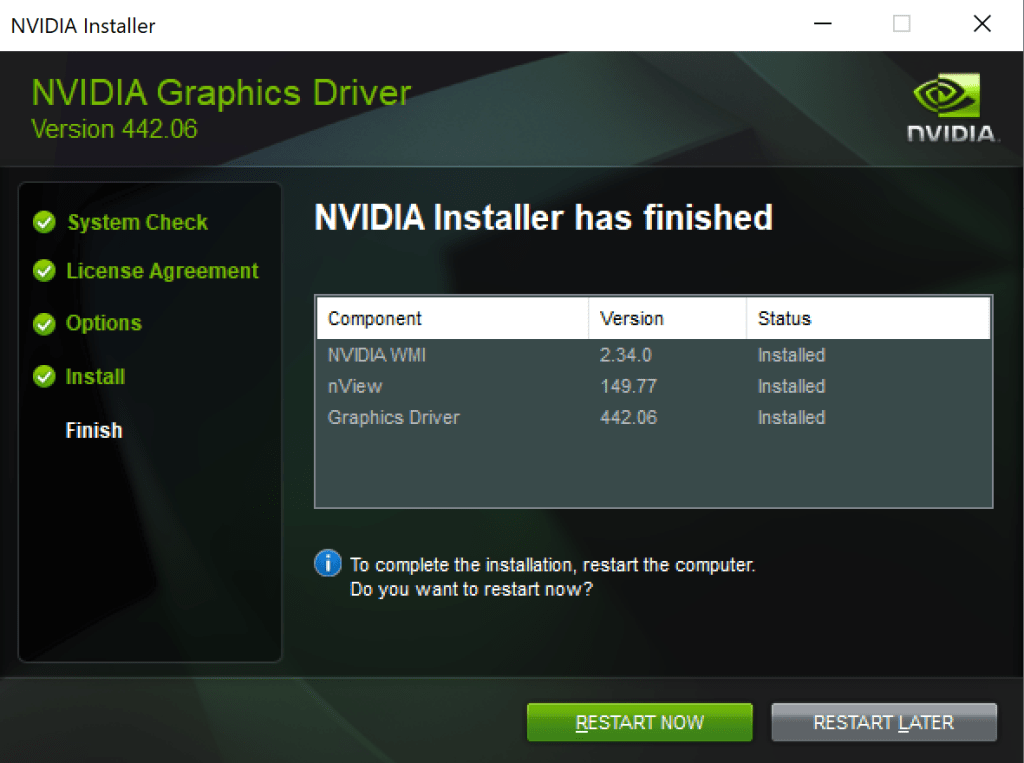
Task: Select the License Agreement step label
Action: pyautogui.click(x=162, y=271)
